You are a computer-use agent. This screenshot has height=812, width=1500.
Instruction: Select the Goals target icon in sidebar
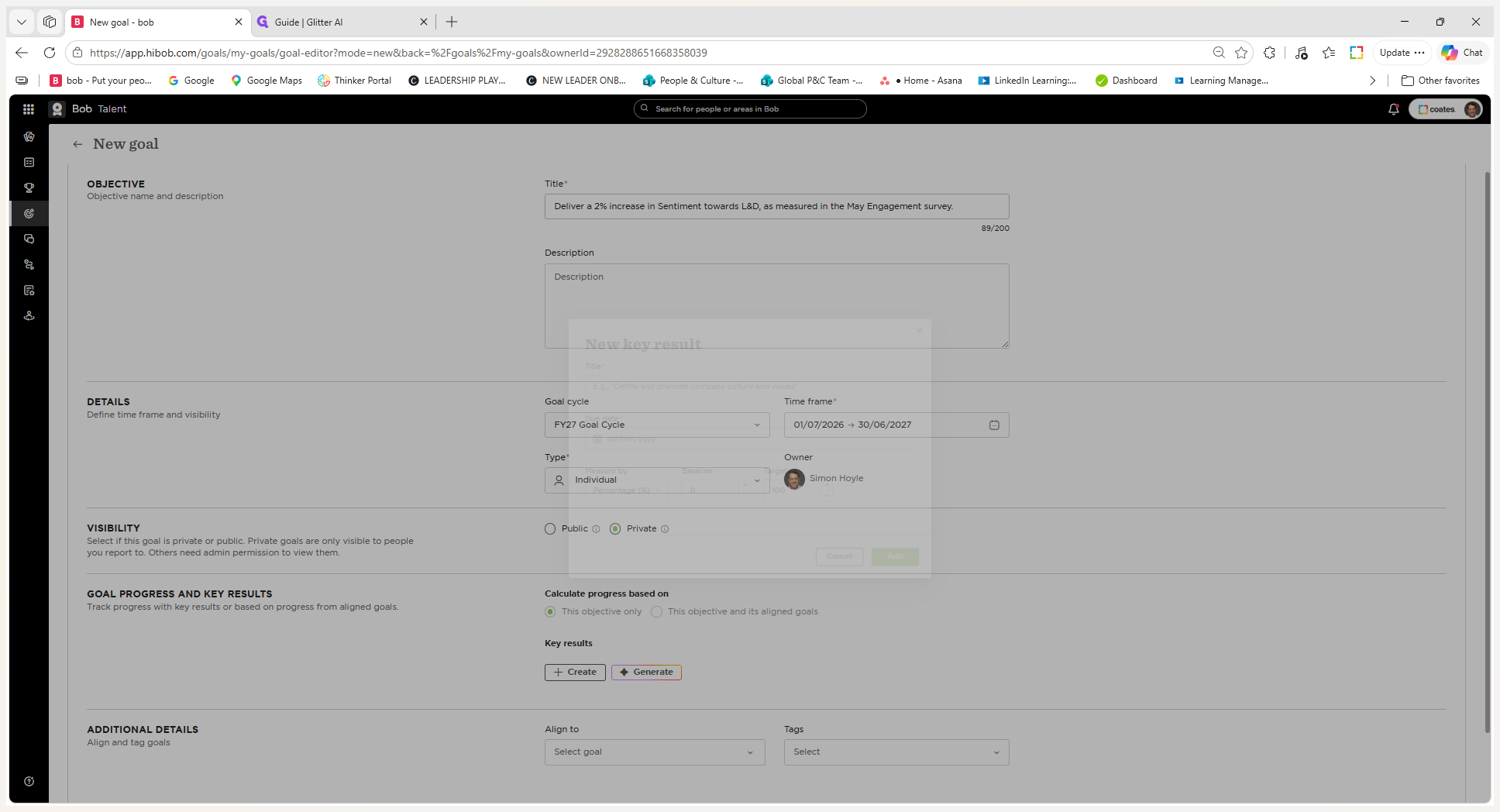(29, 213)
